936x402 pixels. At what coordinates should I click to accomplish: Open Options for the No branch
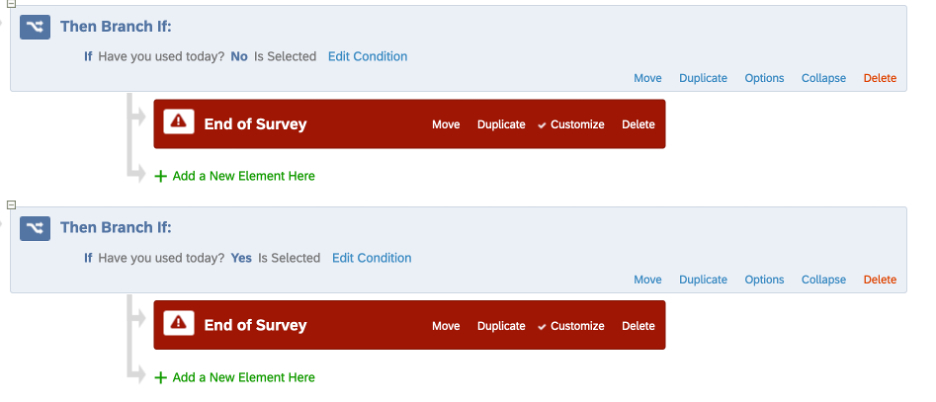click(x=764, y=78)
